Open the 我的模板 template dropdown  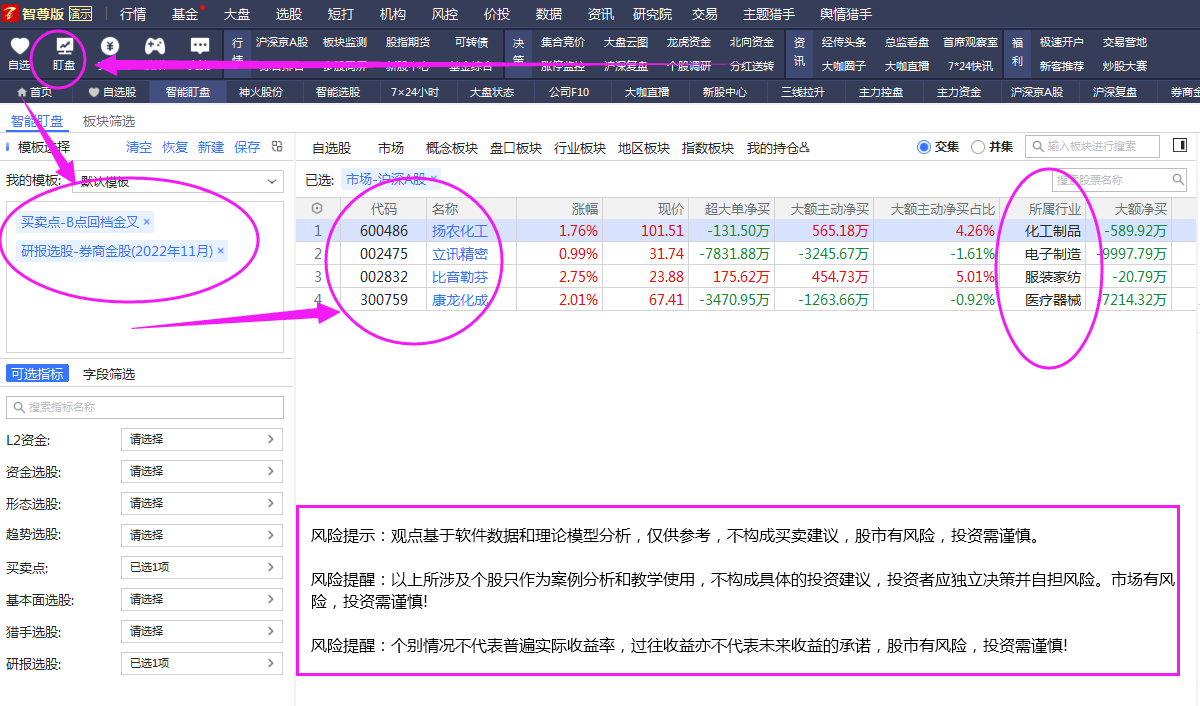[176, 182]
